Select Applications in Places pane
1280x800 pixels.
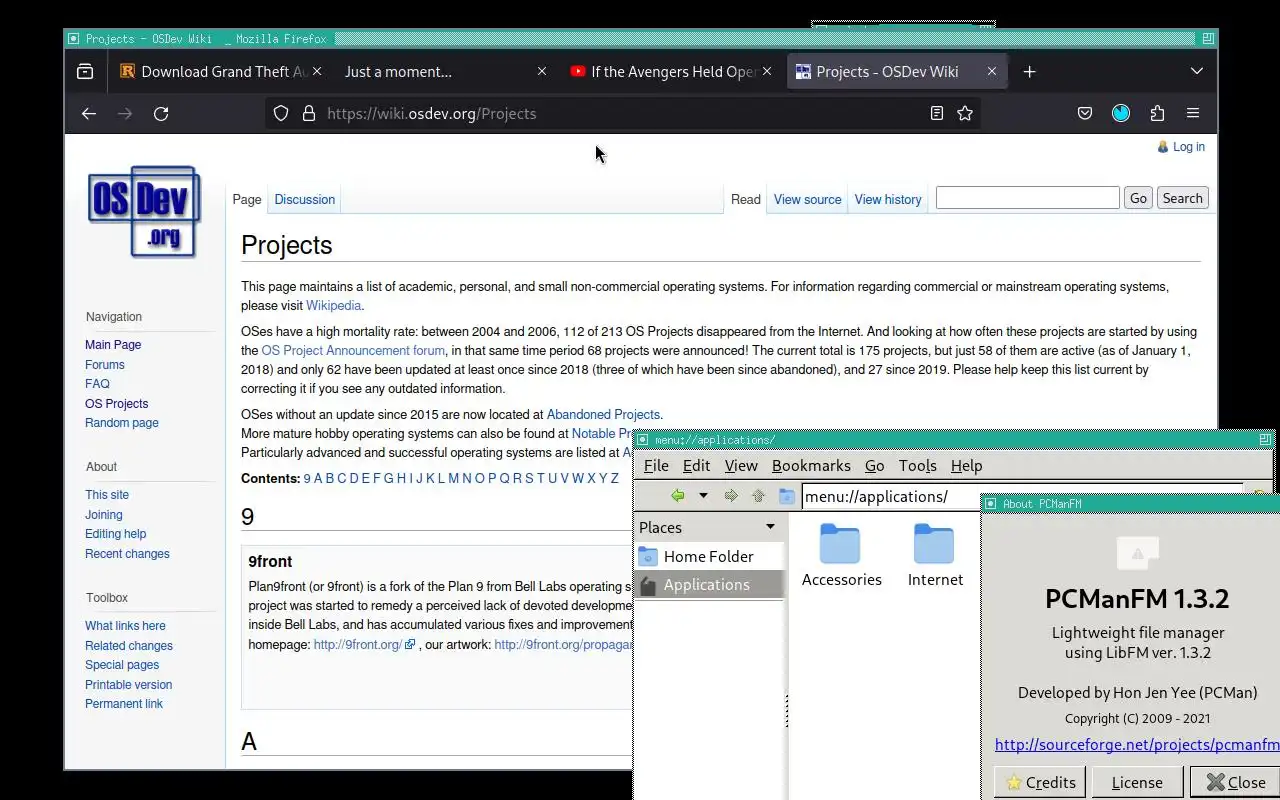coord(709,585)
